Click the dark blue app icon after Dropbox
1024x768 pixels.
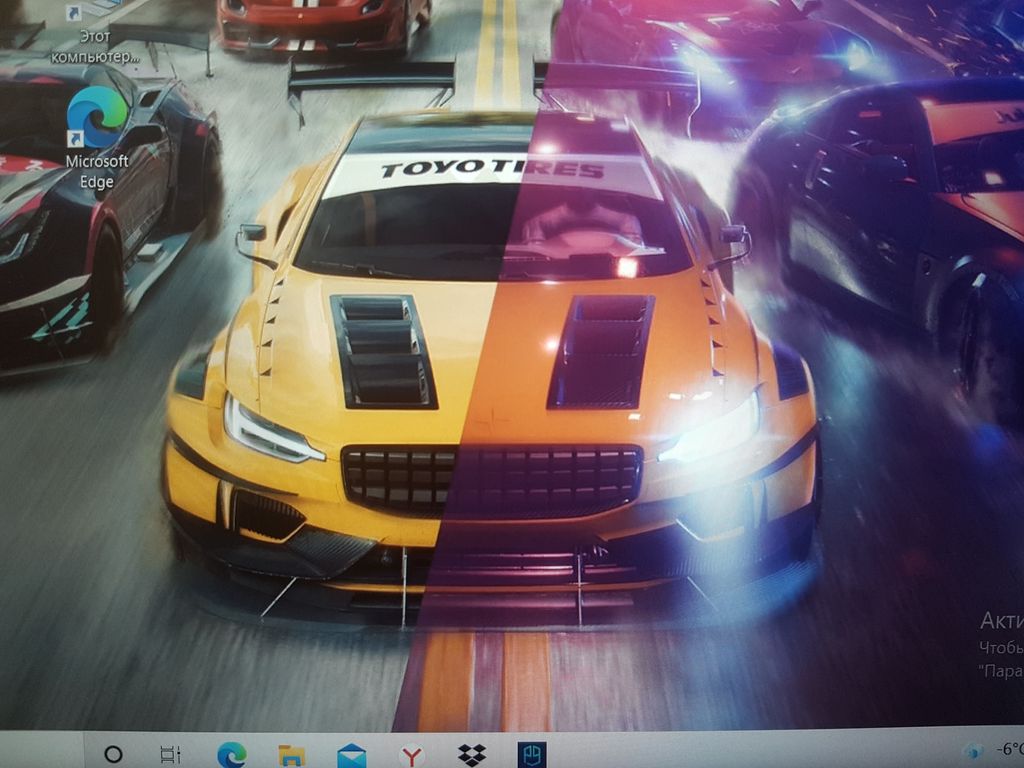[x=531, y=754]
